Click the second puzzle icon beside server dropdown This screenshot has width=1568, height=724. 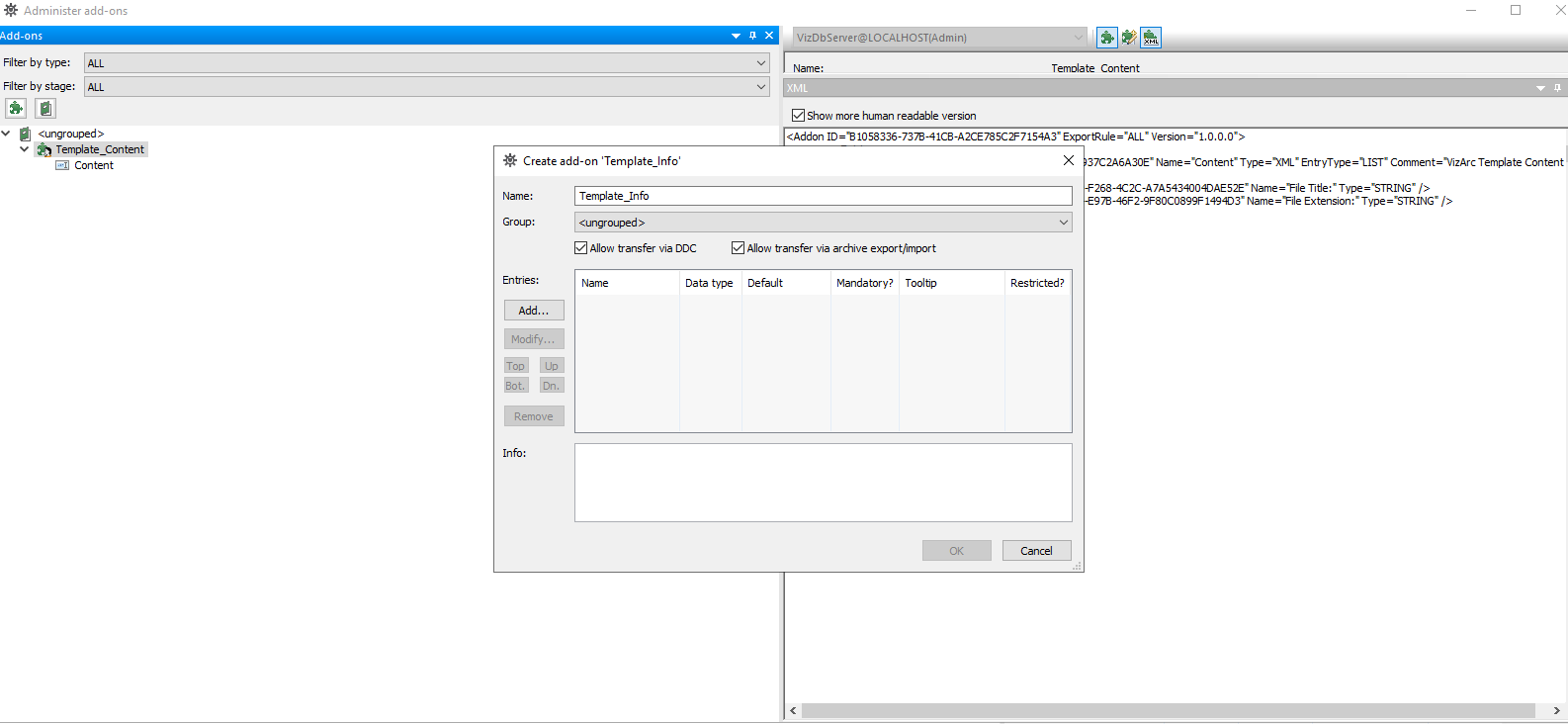(x=1129, y=38)
